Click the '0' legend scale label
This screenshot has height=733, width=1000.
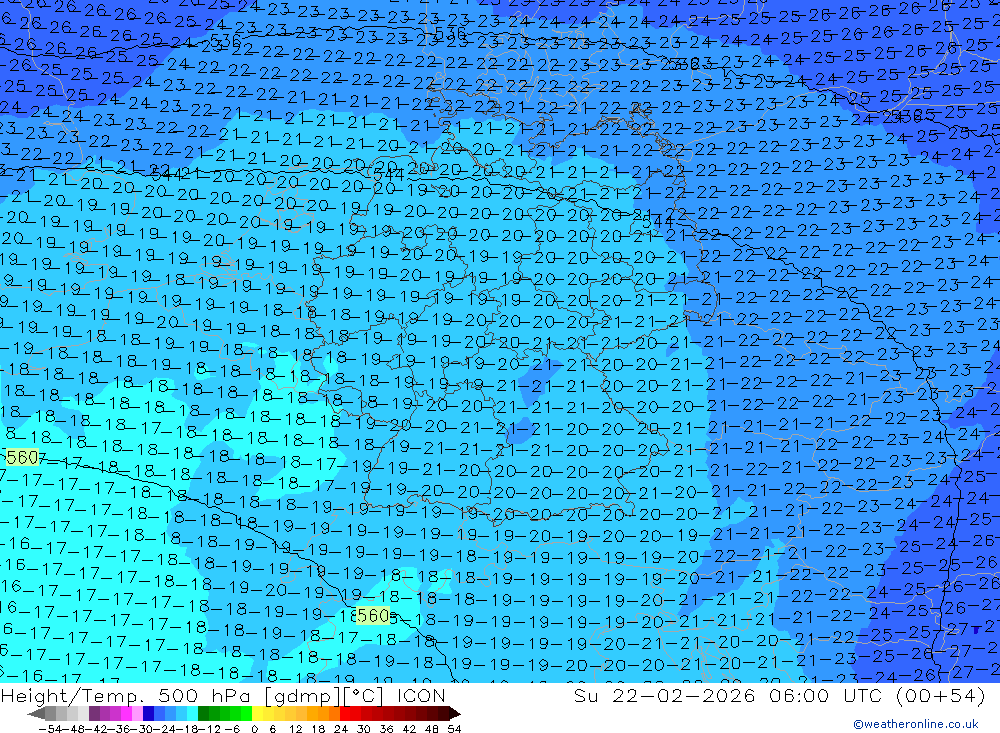(254, 729)
